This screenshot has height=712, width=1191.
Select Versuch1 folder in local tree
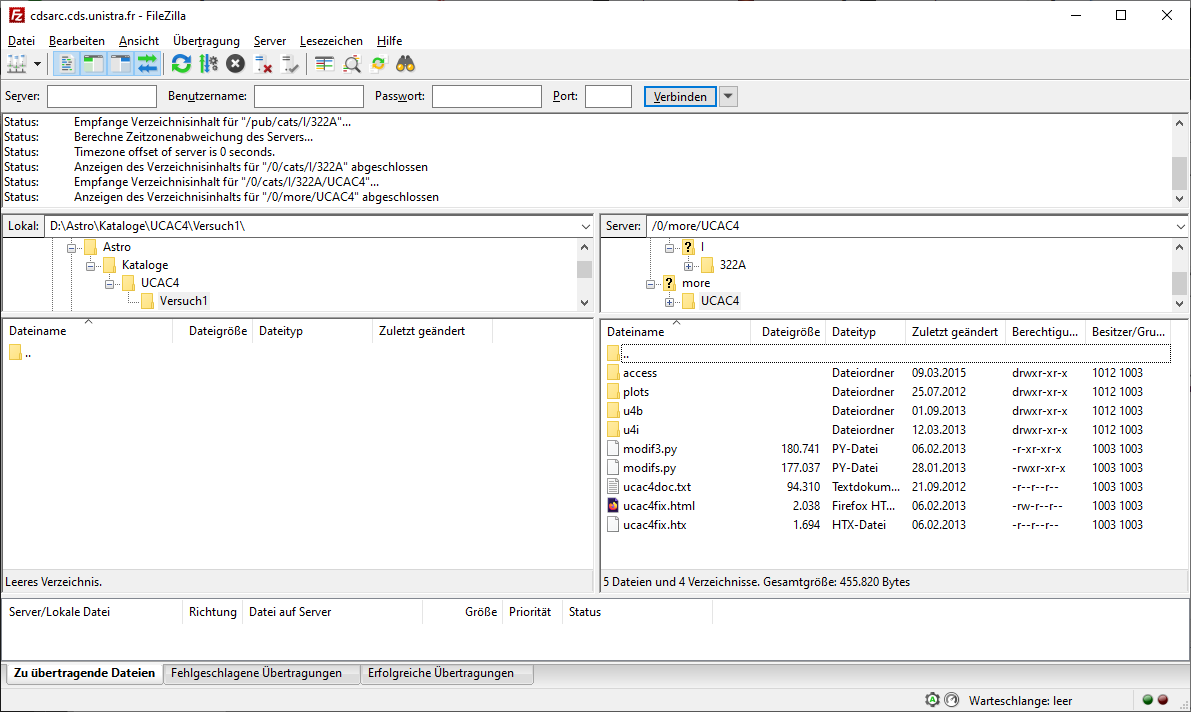pos(183,301)
